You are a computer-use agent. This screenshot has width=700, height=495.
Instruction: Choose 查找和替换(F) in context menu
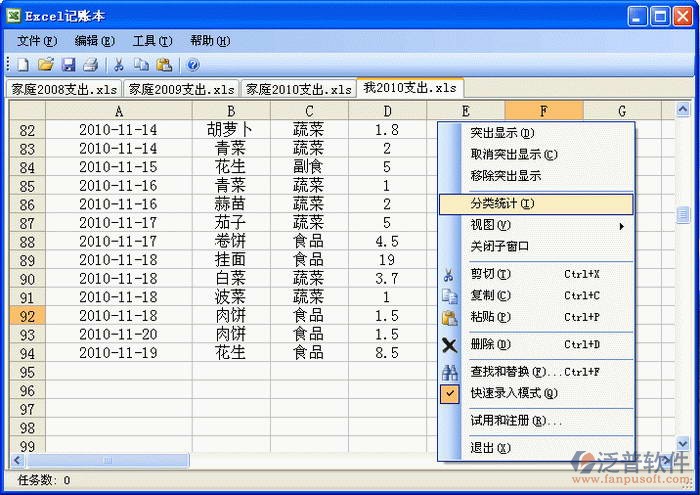[536, 372]
